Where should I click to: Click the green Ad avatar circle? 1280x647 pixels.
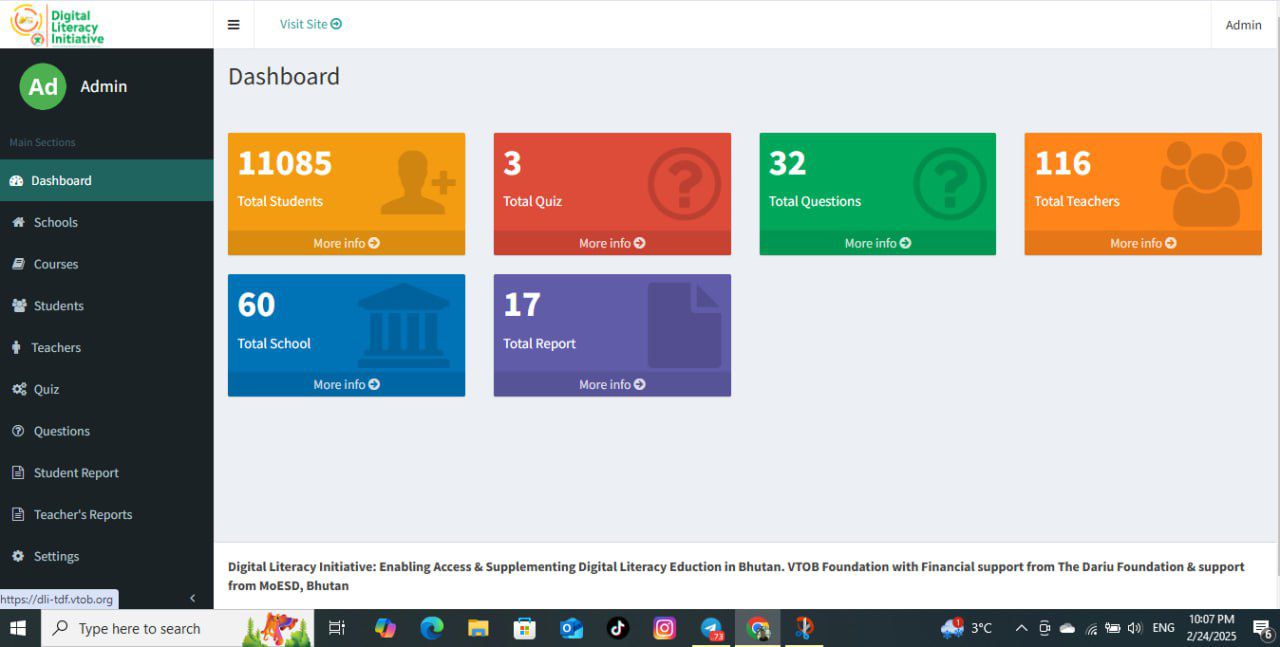click(x=43, y=87)
